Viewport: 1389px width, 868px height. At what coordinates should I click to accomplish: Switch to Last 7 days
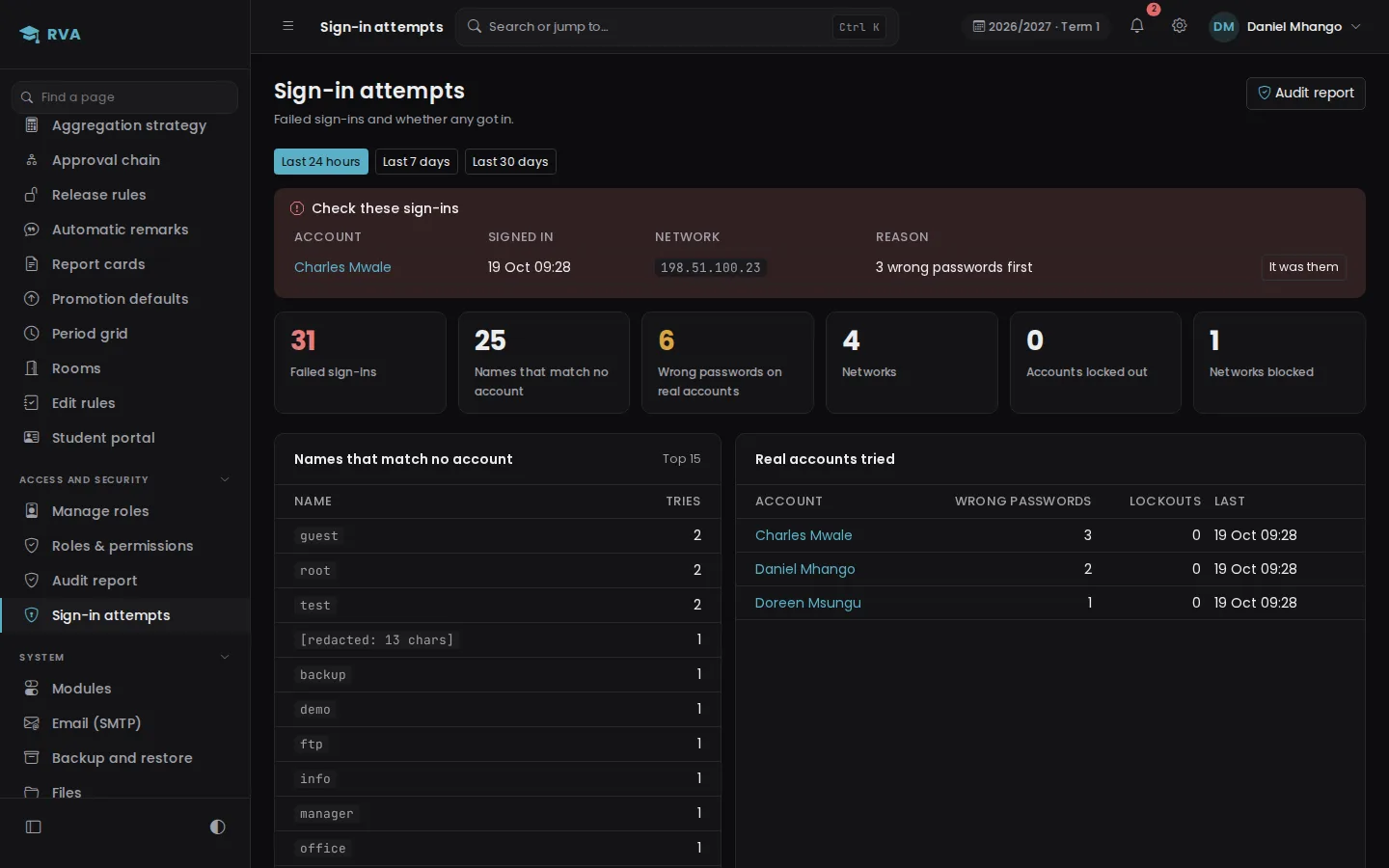[x=417, y=161]
